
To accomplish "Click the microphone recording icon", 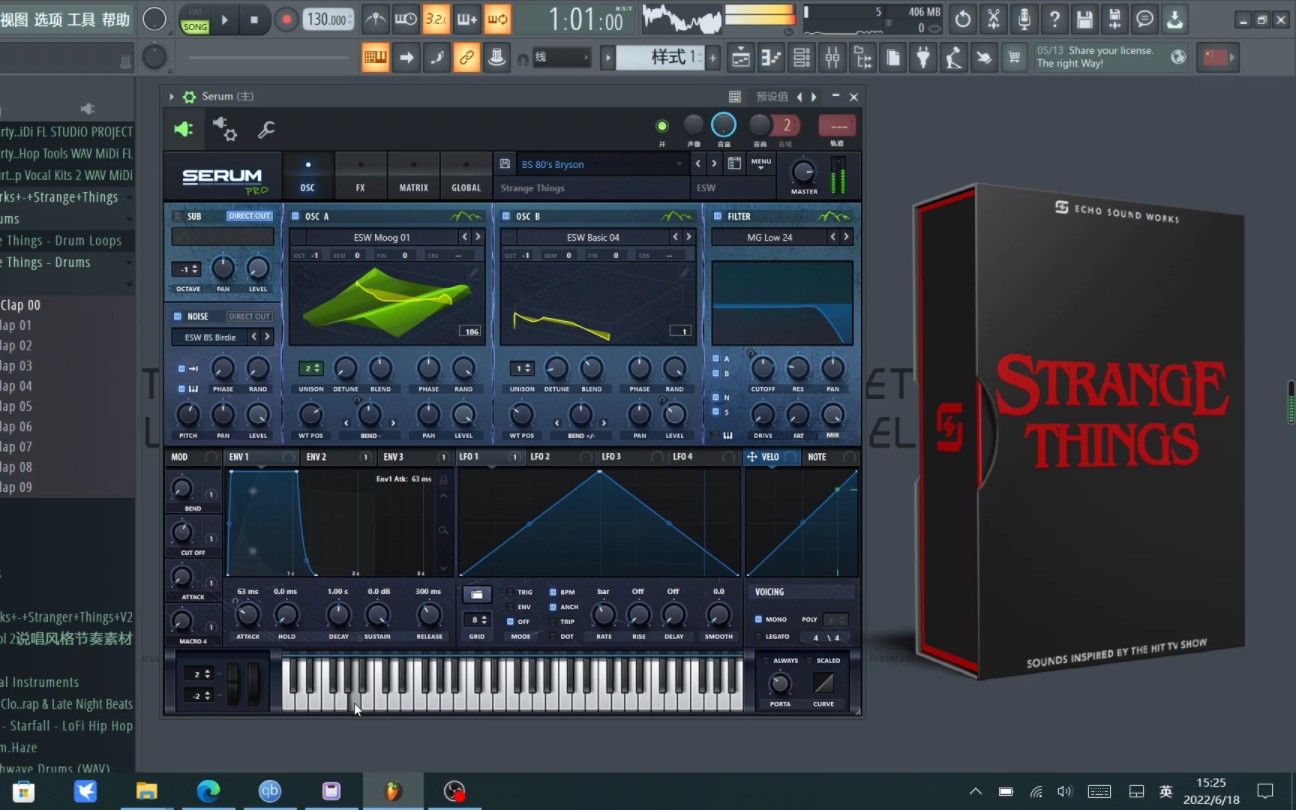I will (x=1024, y=19).
